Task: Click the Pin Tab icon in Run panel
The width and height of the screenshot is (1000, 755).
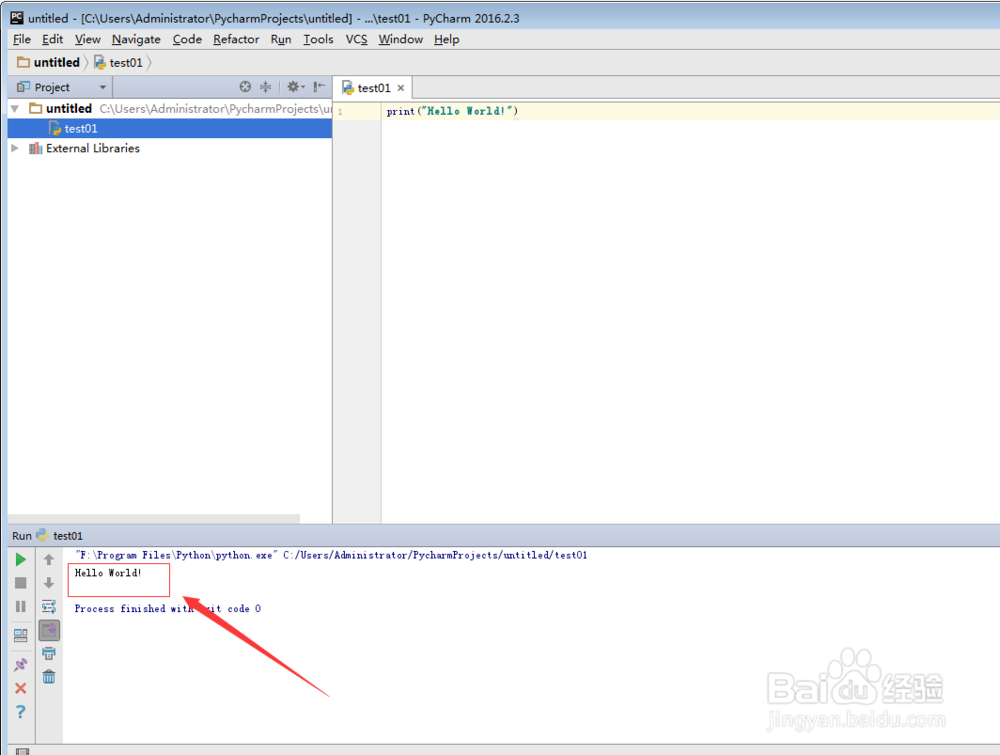Action: 20,664
